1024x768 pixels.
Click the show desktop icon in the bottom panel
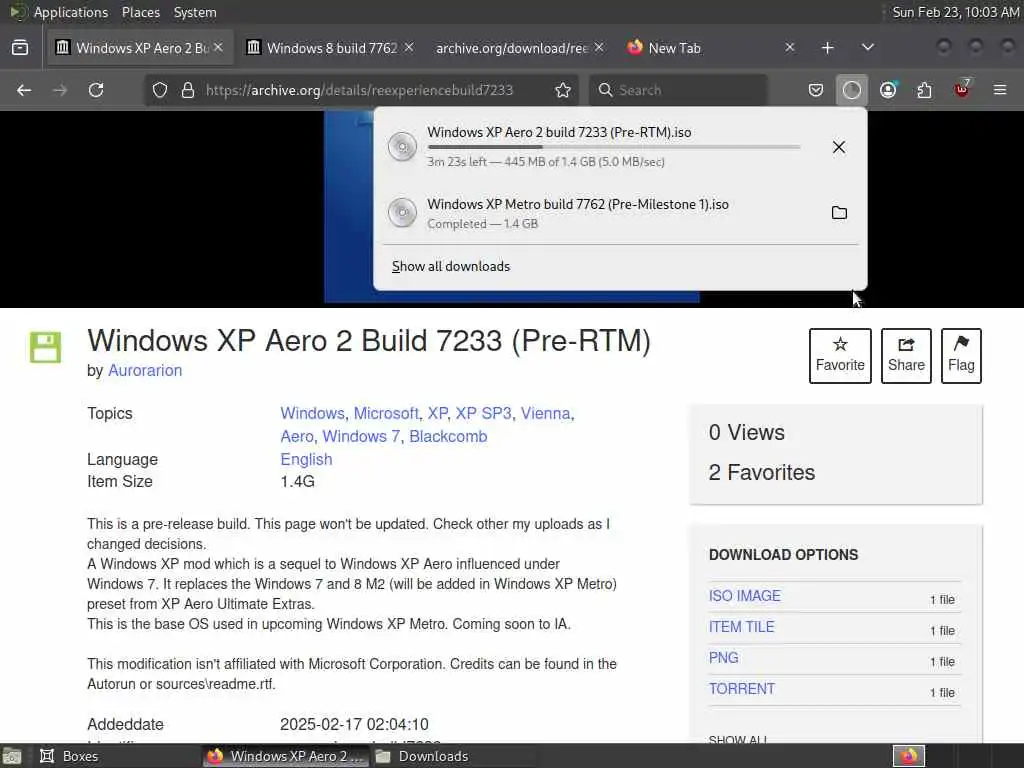pos(12,757)
